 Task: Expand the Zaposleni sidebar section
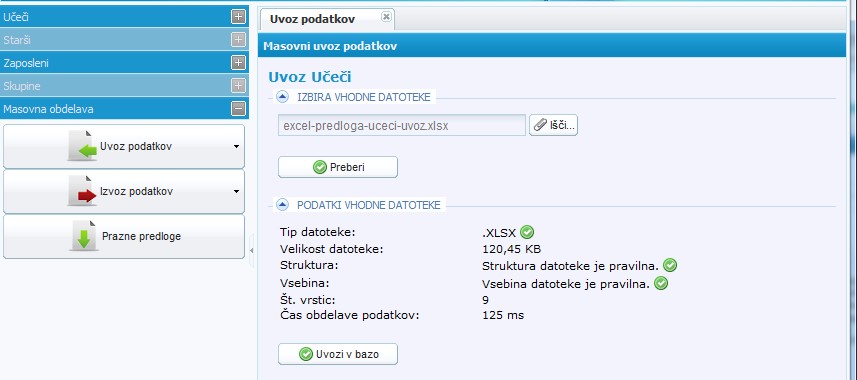(x=238, y=63)
